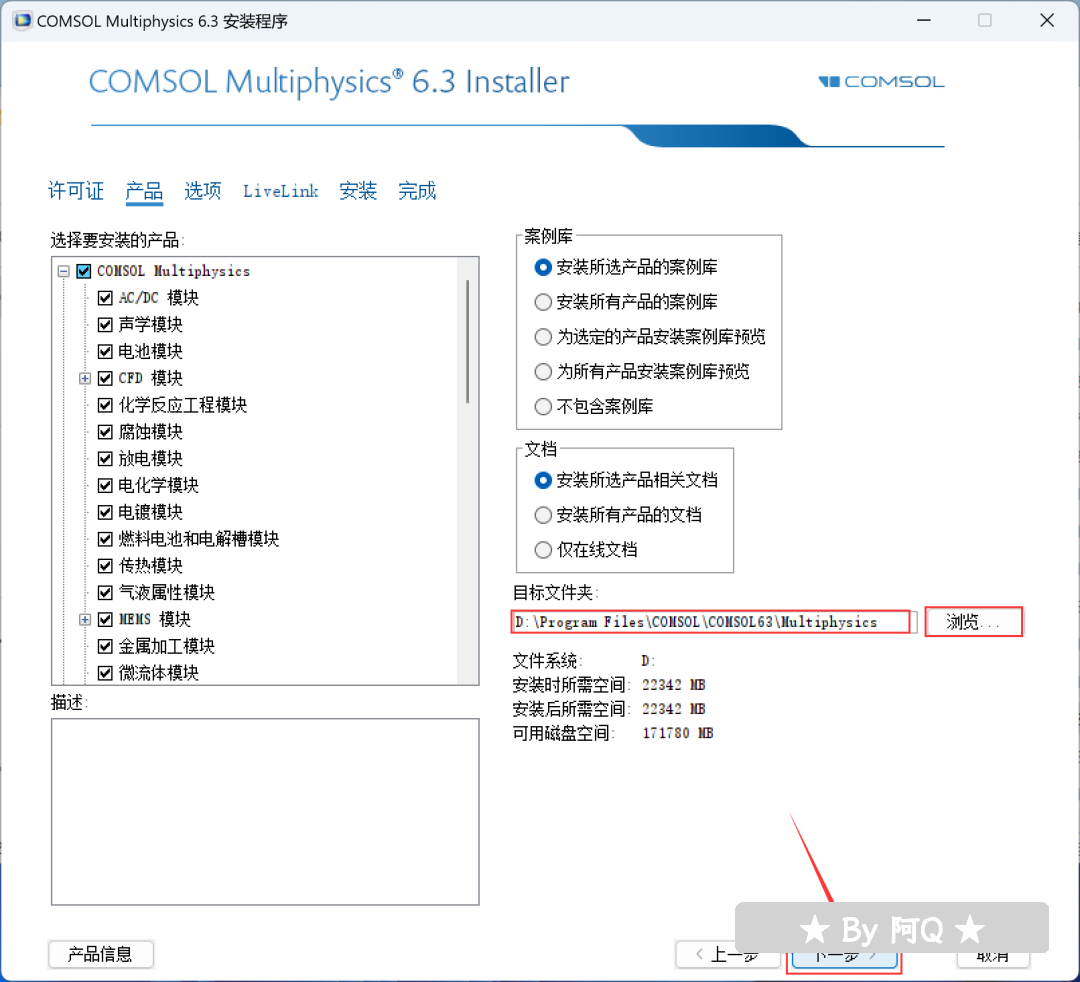This screenshot has width=1080, height=982.
Task: Toggle the 腐蚀模块 checkbox
Action: pyautogui.click(x=105, y=432)
